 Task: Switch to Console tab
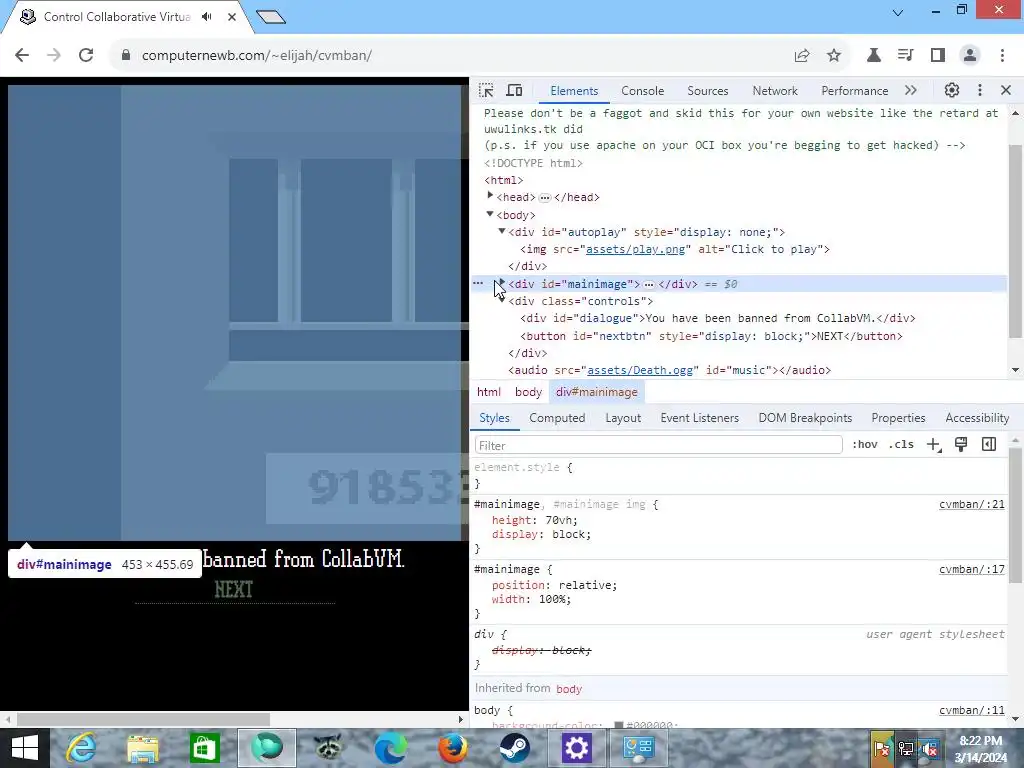643,91
